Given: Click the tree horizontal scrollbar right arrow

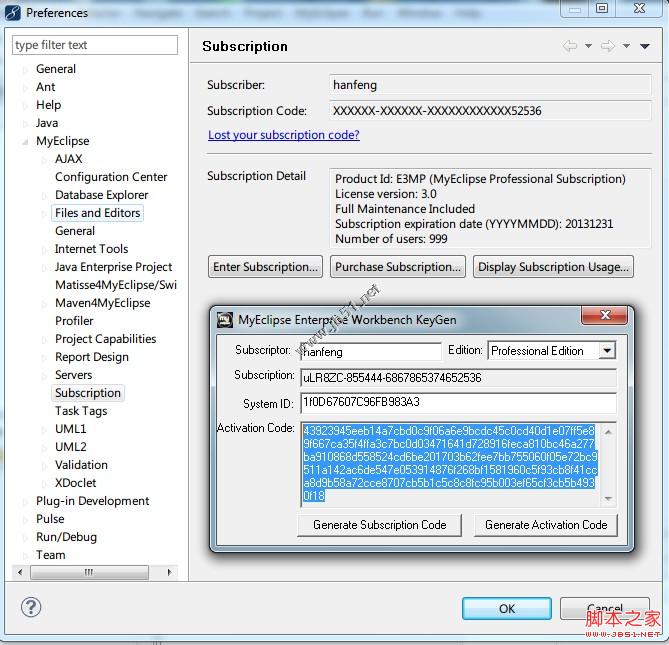Looking at the screenshot, I should click(169, 572).
